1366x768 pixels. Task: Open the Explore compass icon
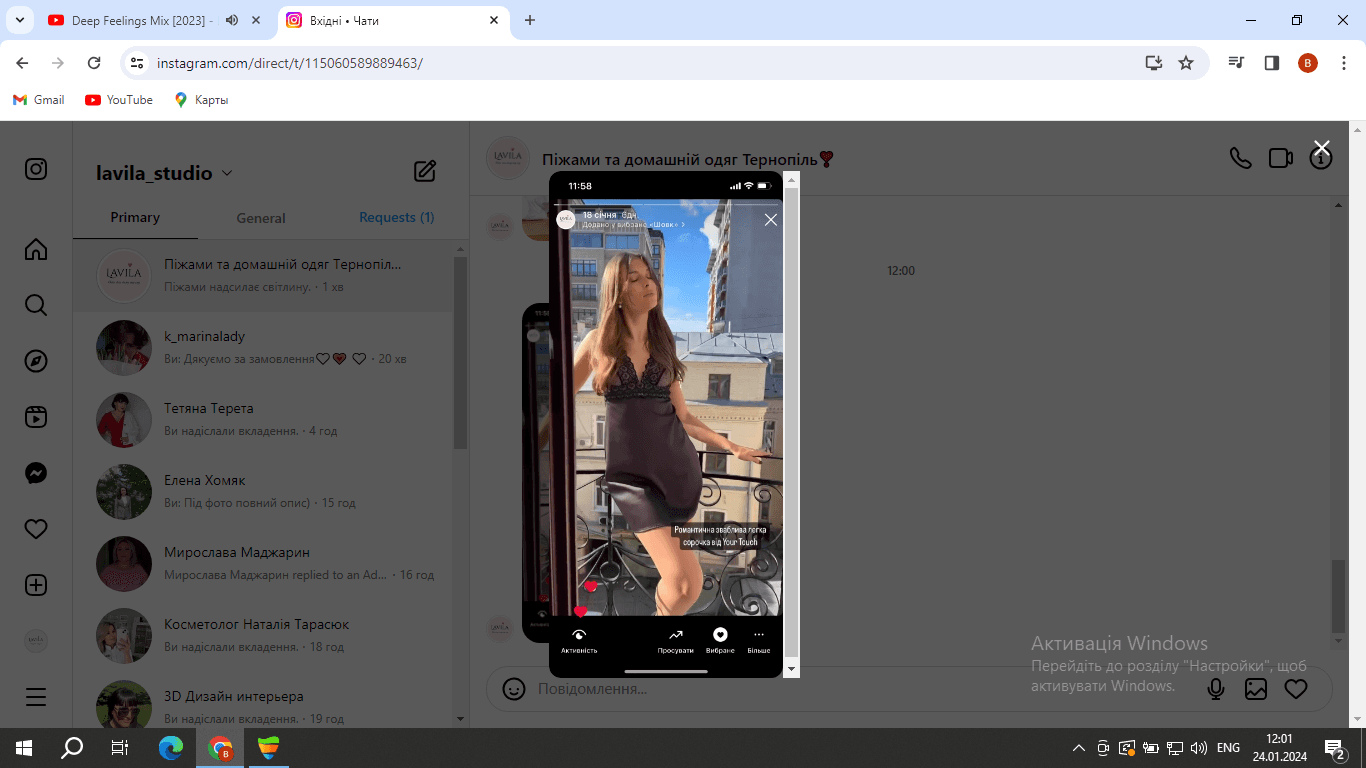click(x=36, y=361)
